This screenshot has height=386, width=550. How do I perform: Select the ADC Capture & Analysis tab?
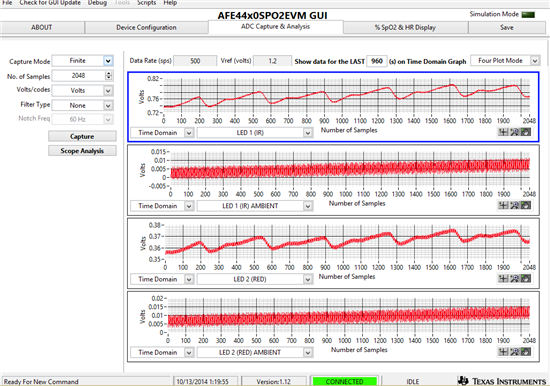pos(276,27)
